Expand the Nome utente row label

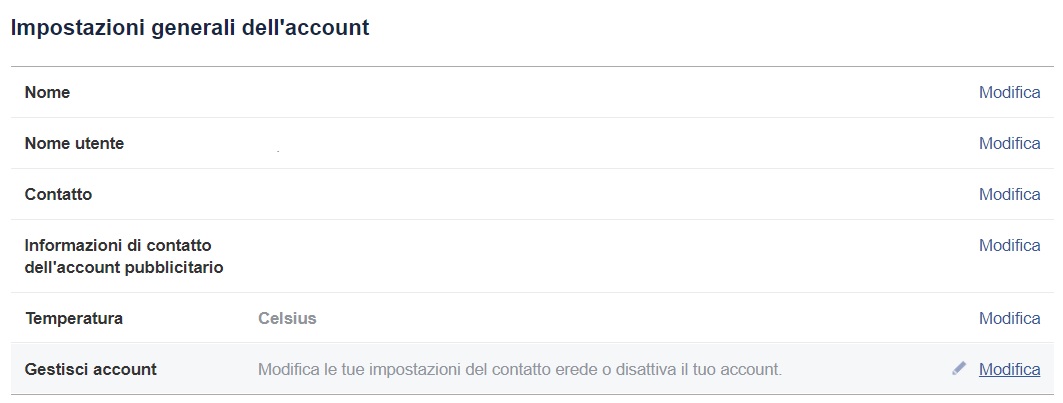75,143
